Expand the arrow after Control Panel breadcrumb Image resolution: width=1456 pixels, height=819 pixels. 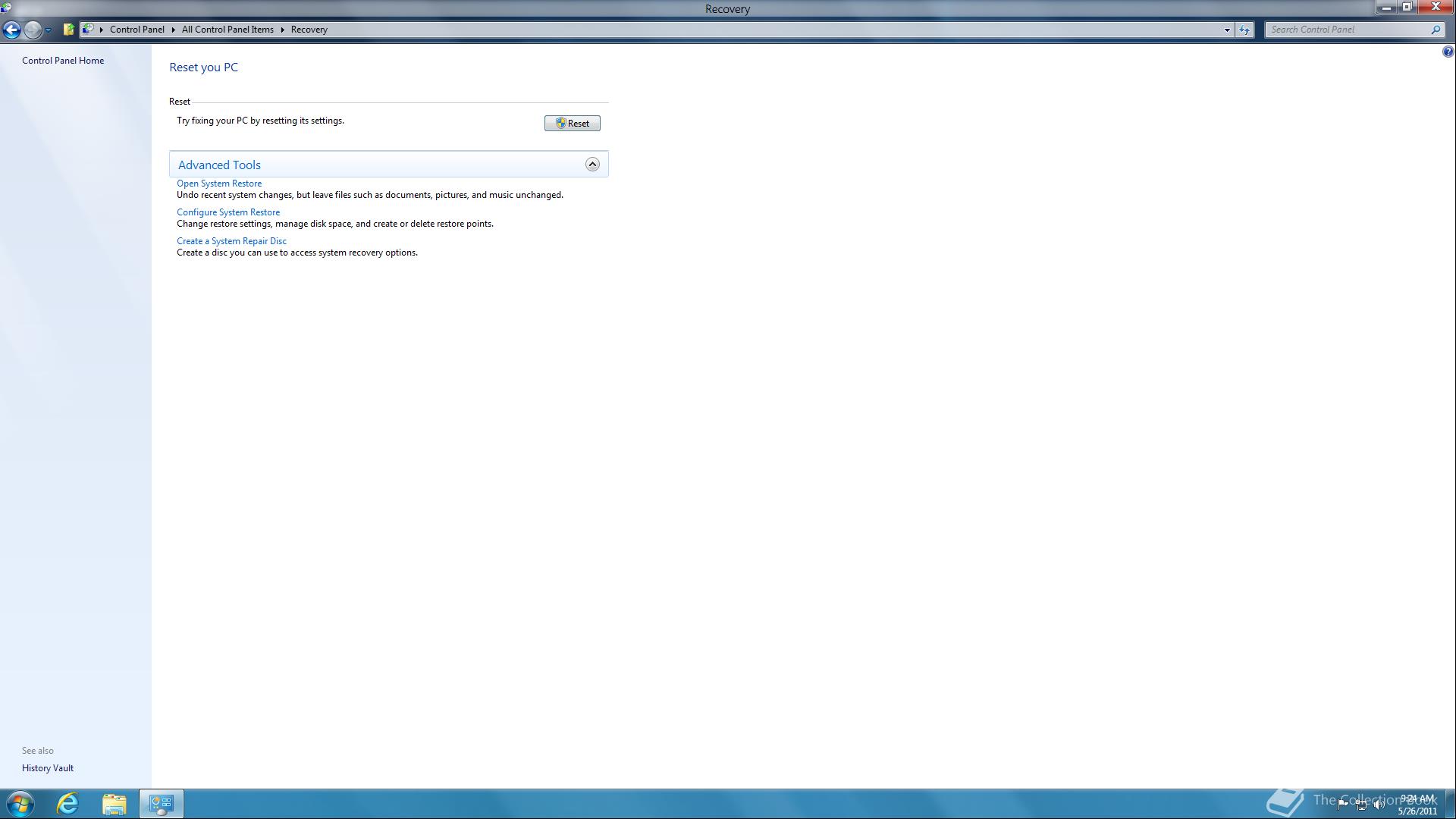tap(174, 30)
